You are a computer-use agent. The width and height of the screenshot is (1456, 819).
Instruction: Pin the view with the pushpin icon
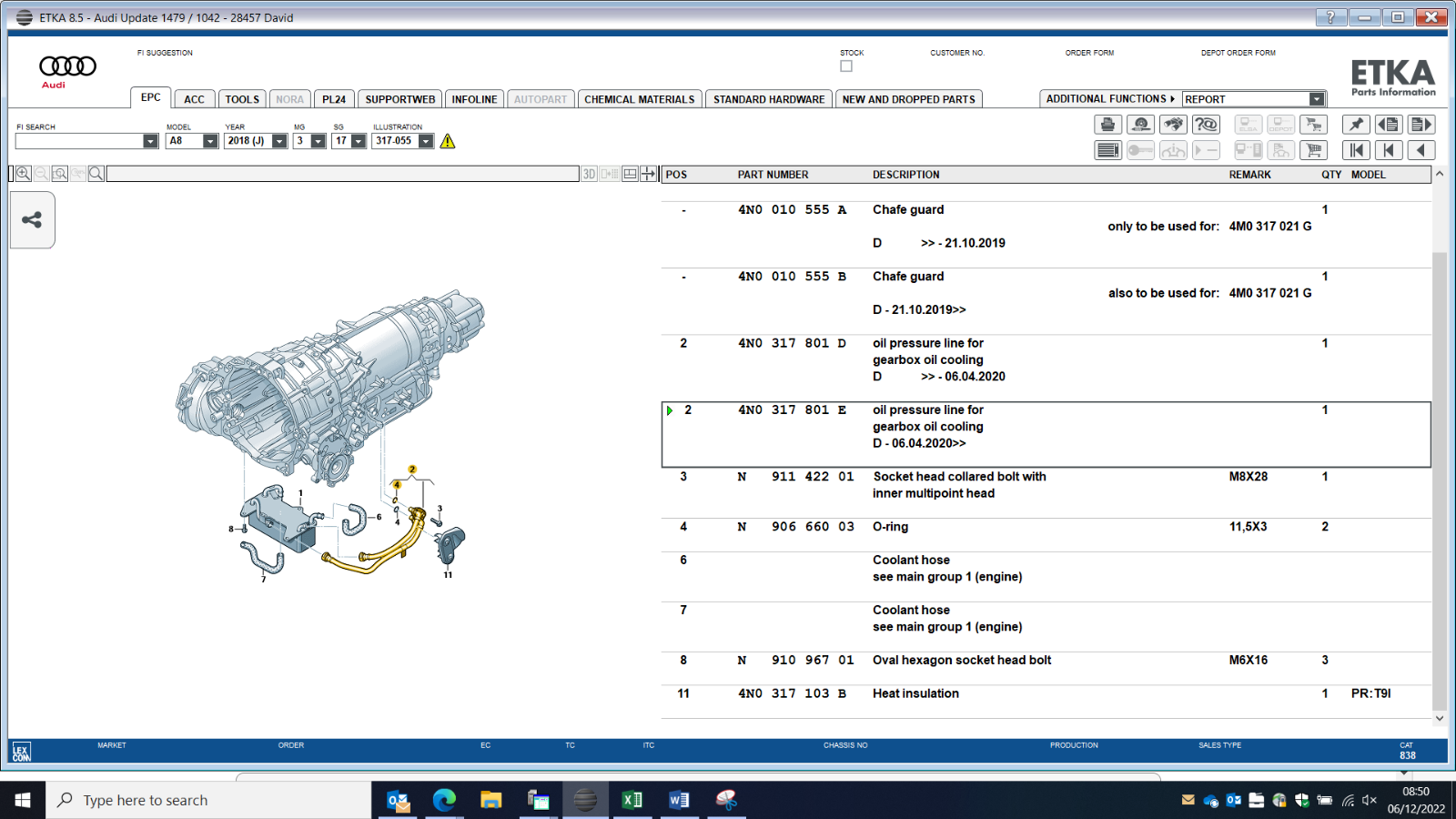tap(1356, 125)
